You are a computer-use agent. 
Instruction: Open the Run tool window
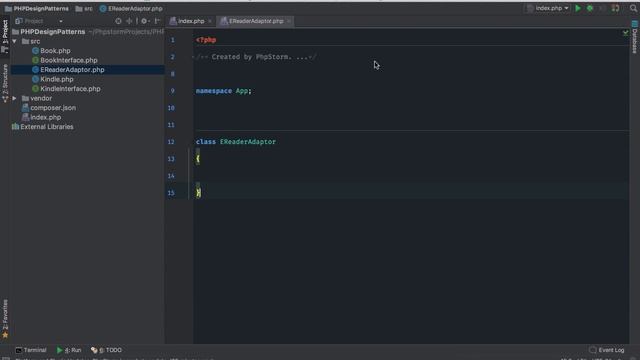pos(69,350)
